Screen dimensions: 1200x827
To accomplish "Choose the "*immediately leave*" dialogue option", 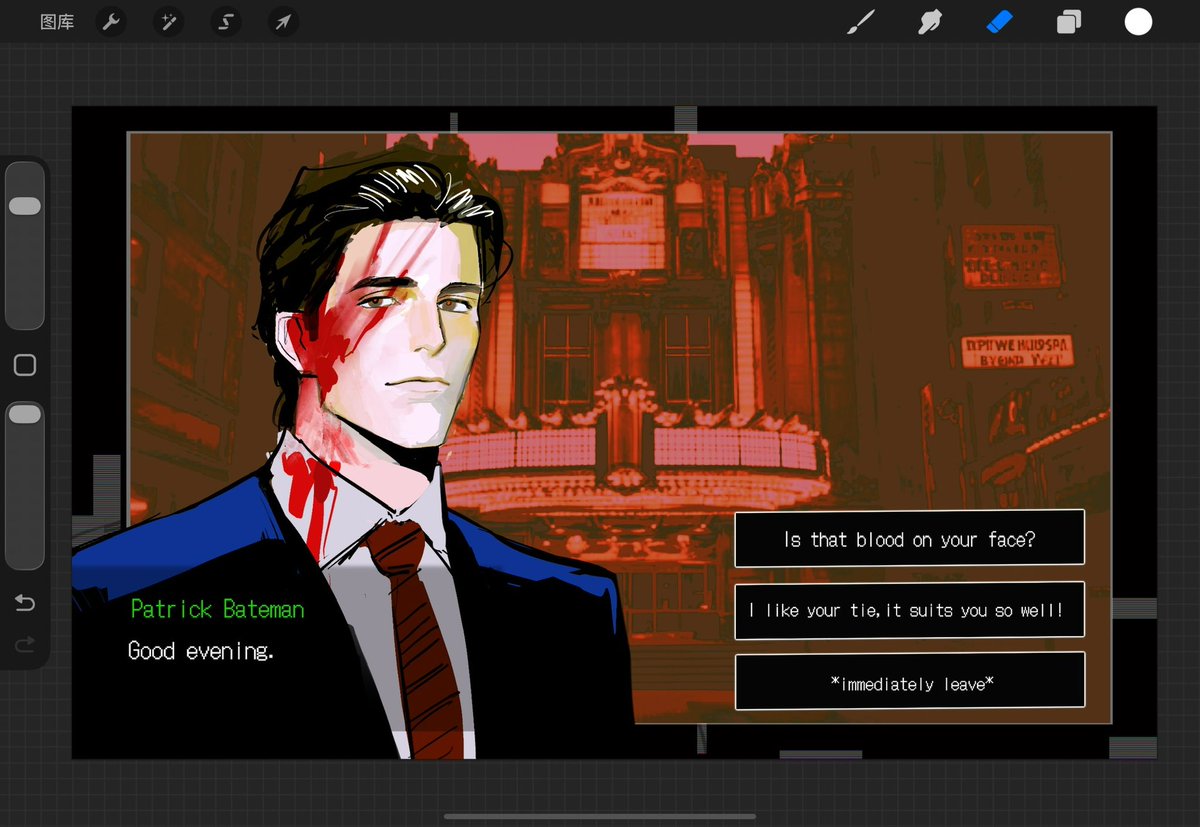I will [x=910, y=682].
